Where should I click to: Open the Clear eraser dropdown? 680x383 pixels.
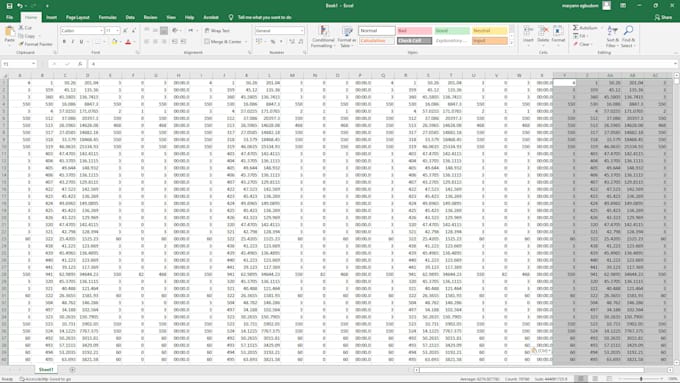582,44
